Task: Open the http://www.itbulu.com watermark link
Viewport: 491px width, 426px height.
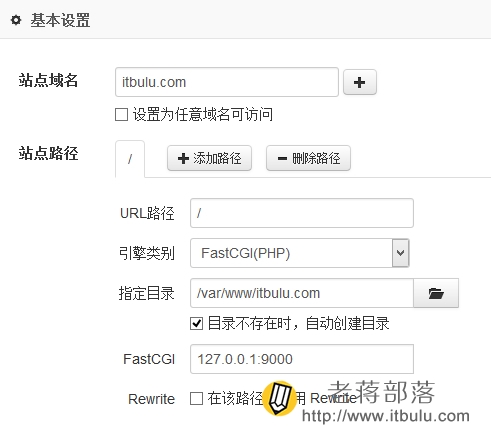Action: click(386, 416)
